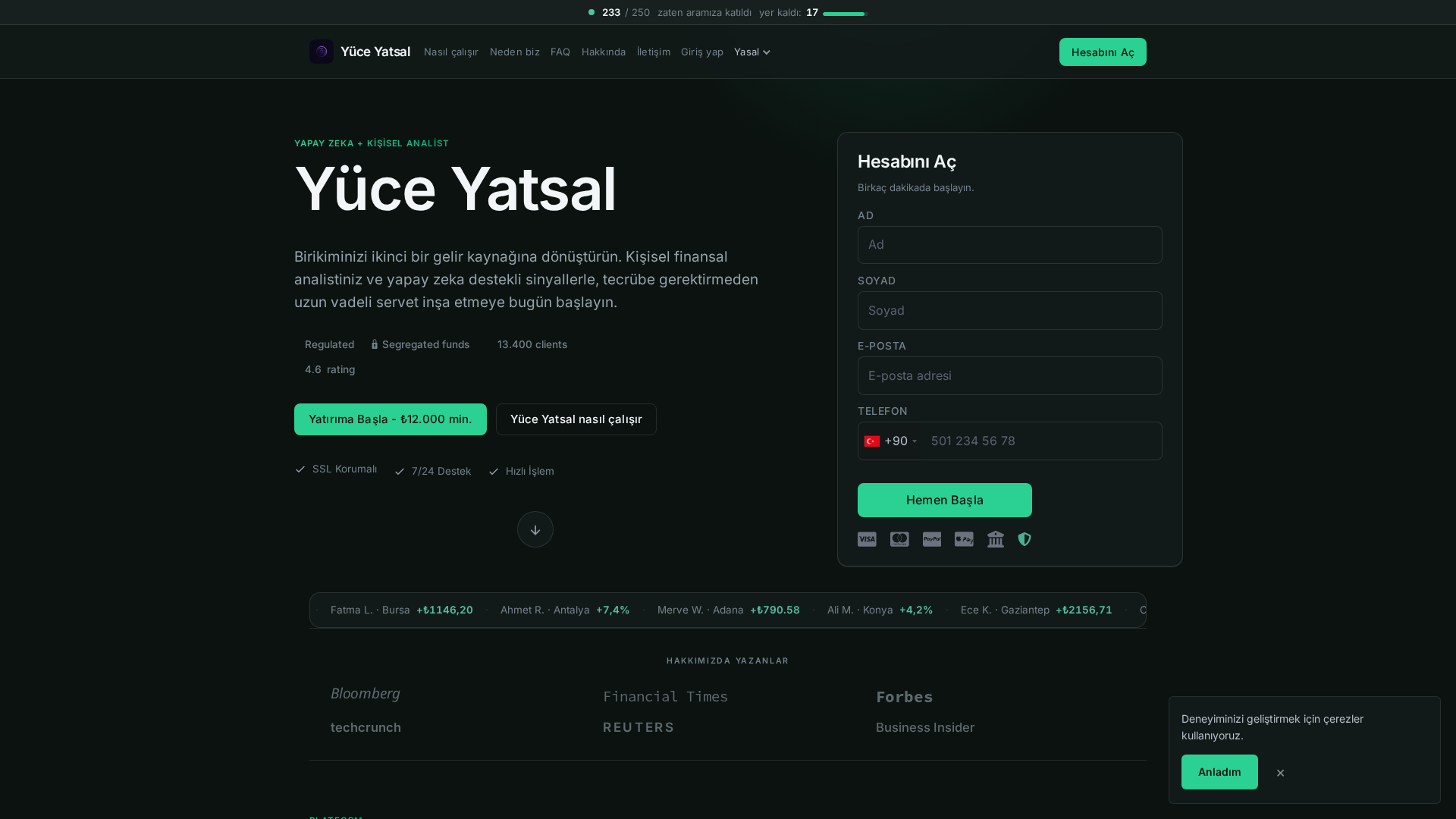Click the bank transfer building icon
1456x819 pixels.
click(x=996, y=539)
